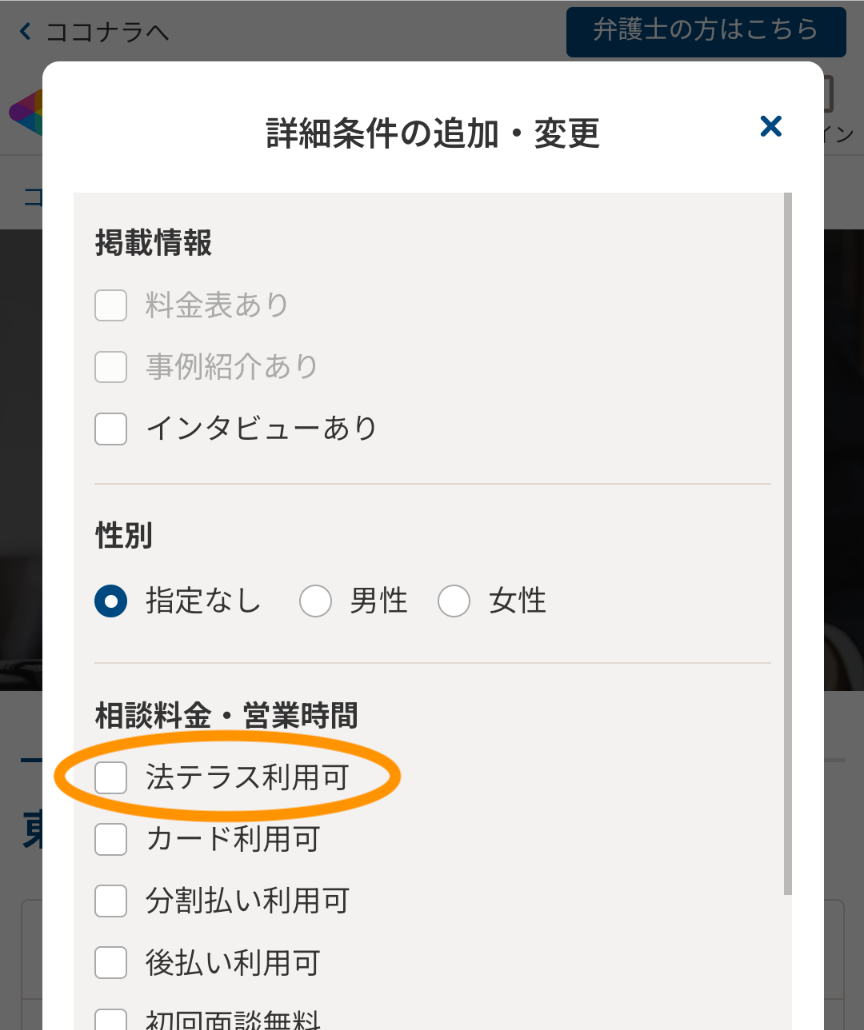Choose the 女性 radio button
The width and height of the screenshot is (864, 1030).
(454, 601)
